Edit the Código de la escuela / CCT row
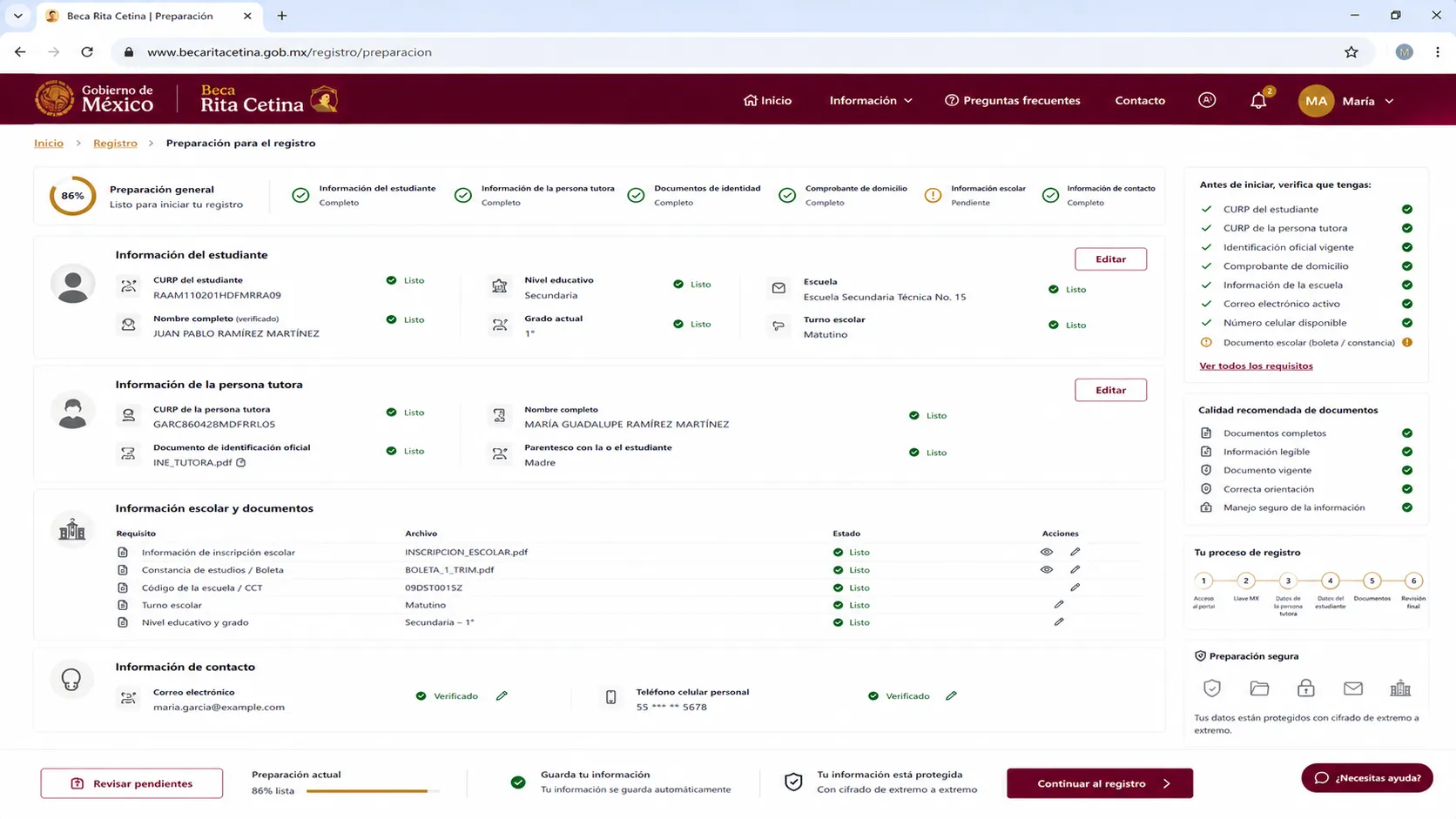Screen dimensions: 1456x819 (x=1075, y=587)
